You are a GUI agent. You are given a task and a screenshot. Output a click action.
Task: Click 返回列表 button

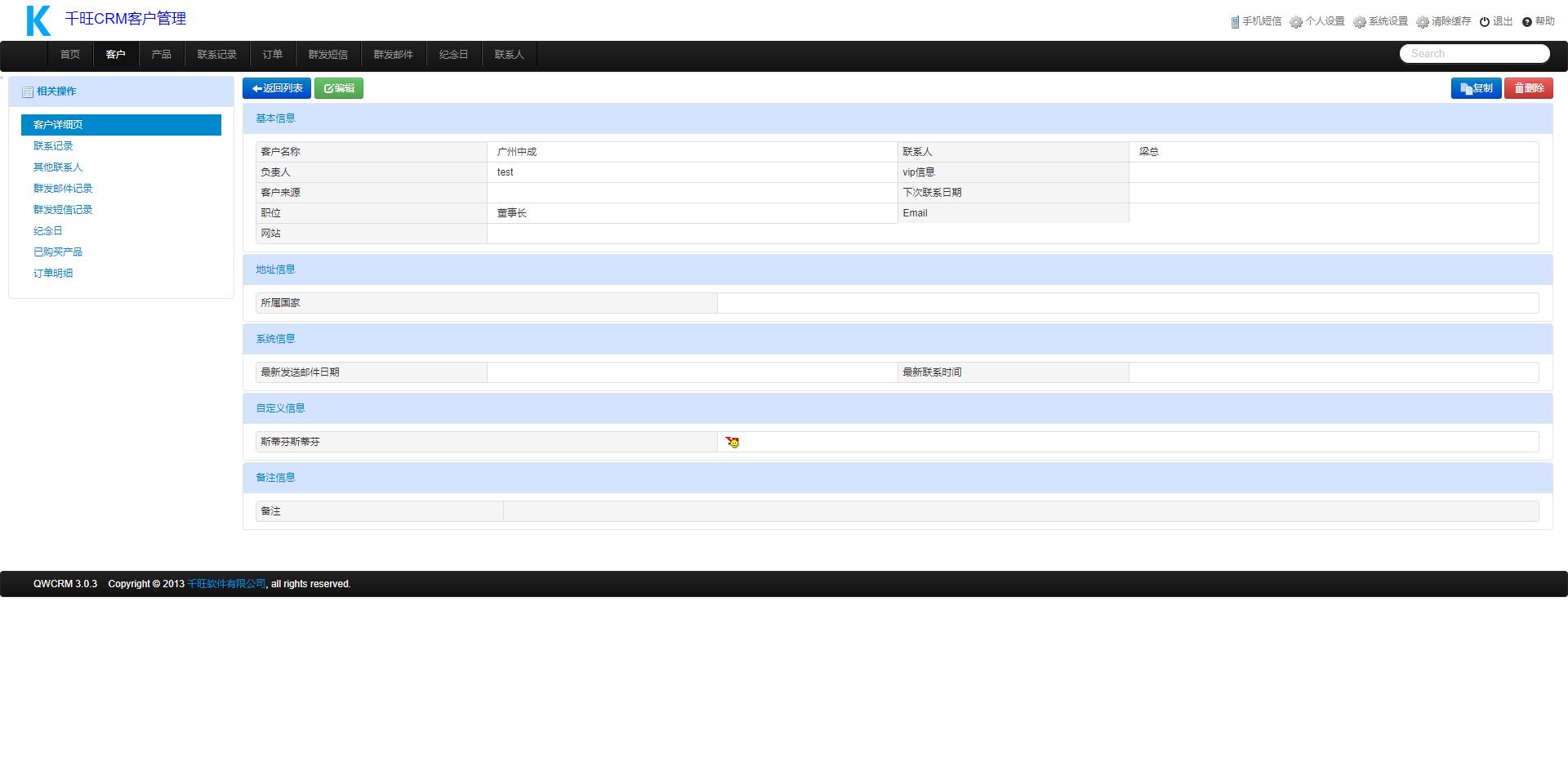click(x=277, y=88)
